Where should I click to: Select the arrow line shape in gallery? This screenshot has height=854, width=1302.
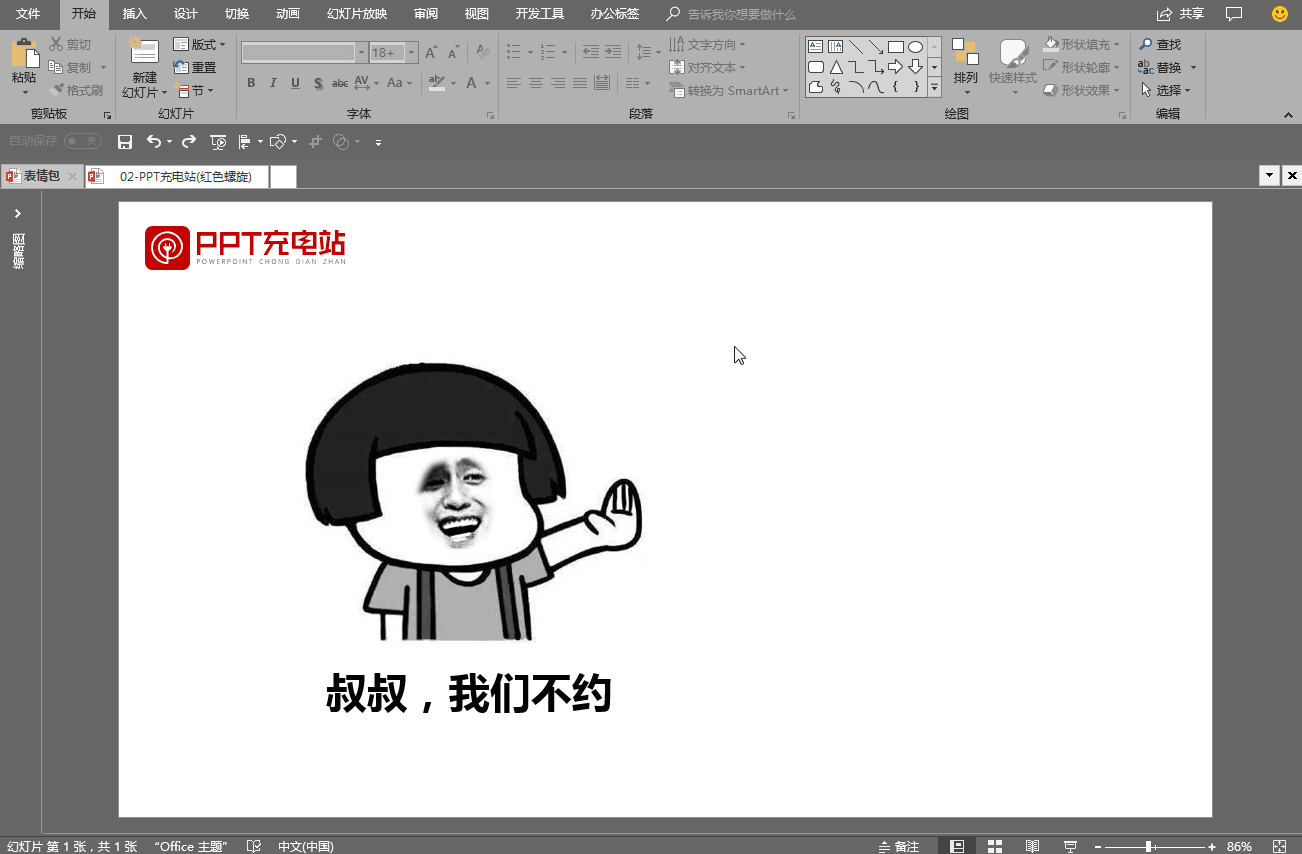click(x=875, y=46)
